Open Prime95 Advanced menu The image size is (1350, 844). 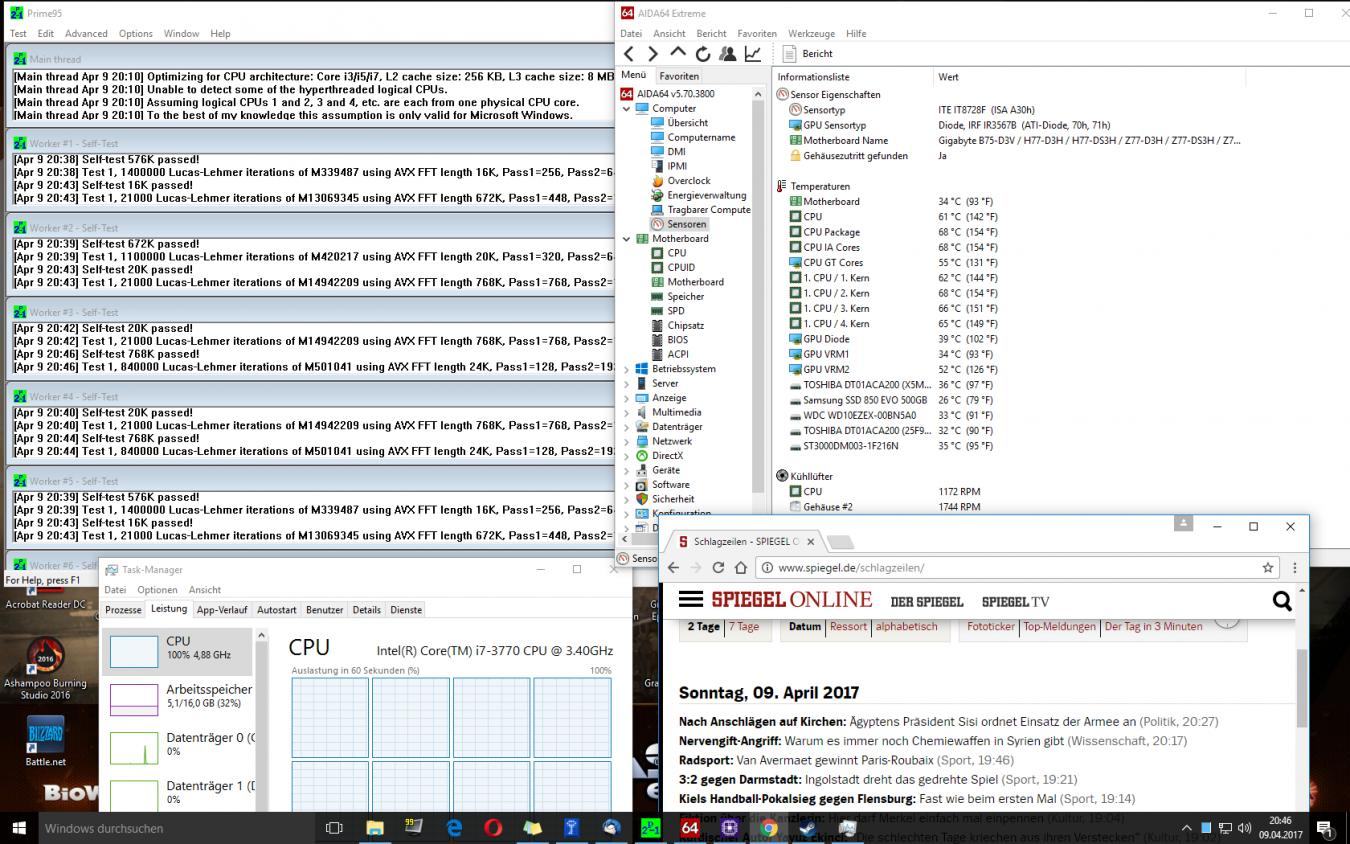coord(86,33)
